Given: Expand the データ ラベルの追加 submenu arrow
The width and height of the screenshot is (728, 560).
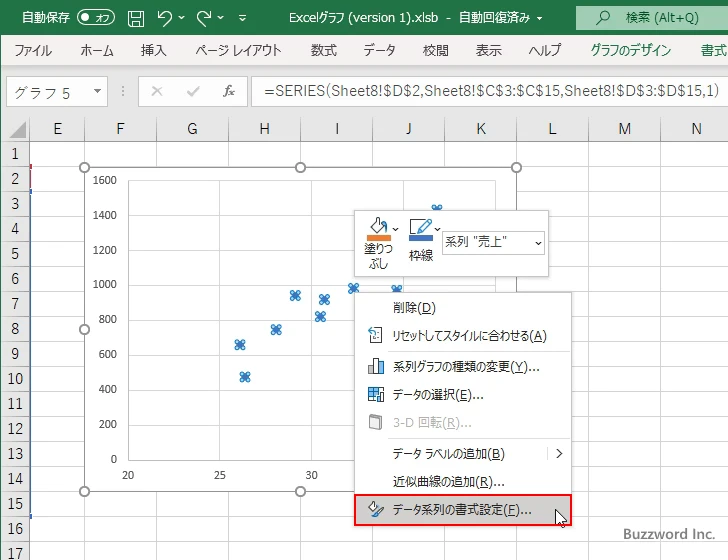Looking at the screenshot, I should point(559,454).
